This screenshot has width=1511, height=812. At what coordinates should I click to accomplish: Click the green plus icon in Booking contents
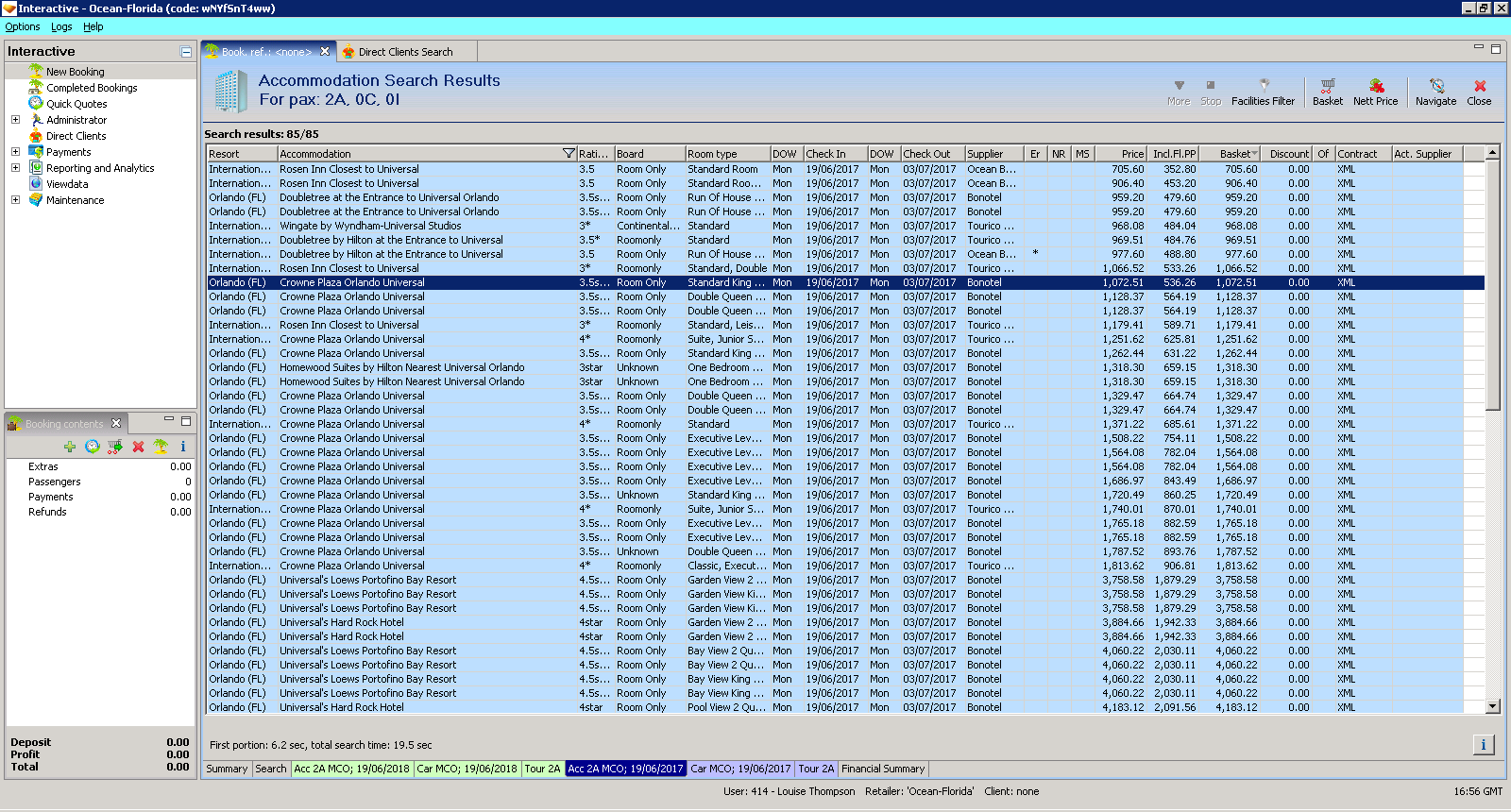tap(70, 447)
